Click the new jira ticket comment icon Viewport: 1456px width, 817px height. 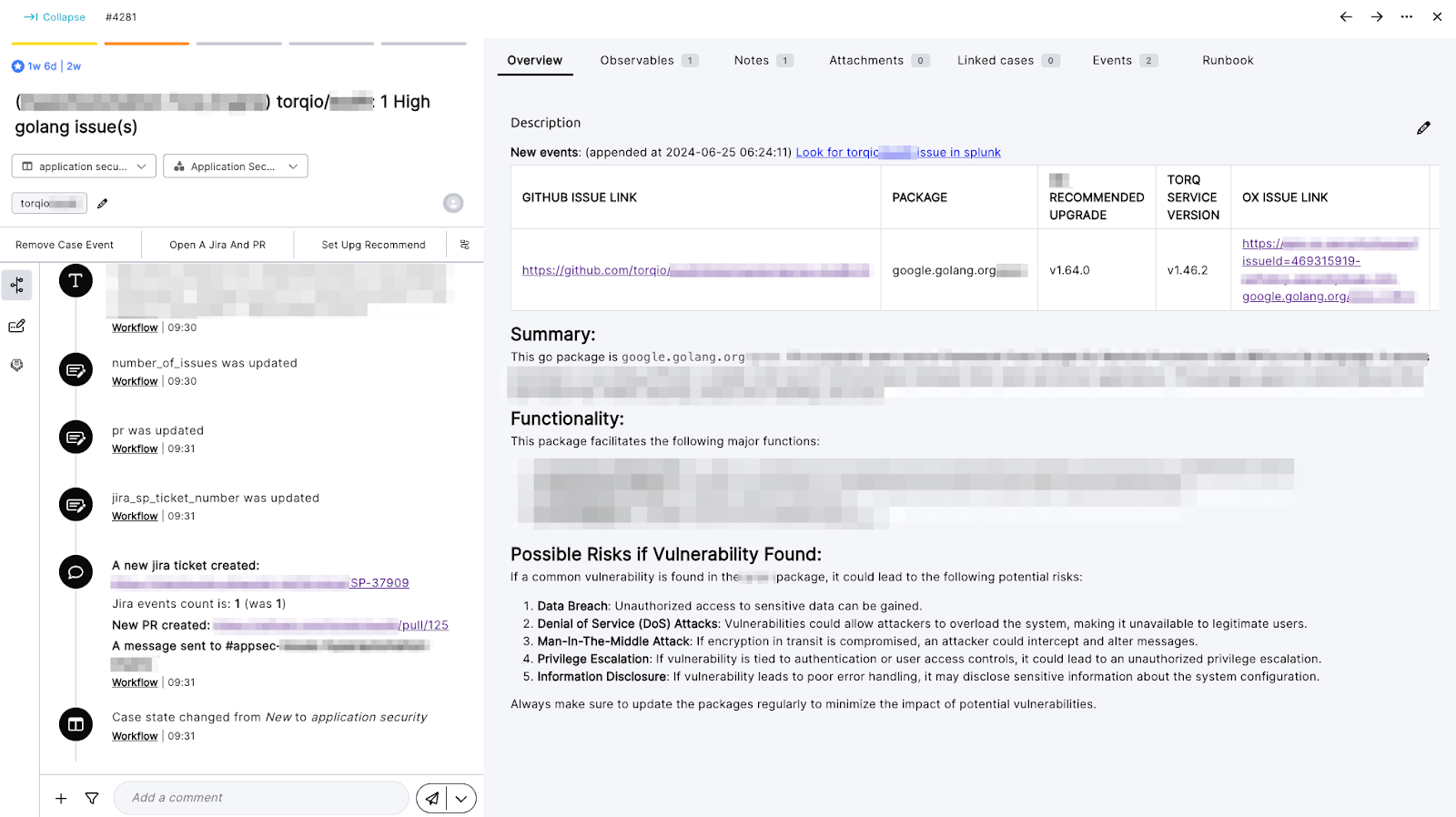click(76, 571)
